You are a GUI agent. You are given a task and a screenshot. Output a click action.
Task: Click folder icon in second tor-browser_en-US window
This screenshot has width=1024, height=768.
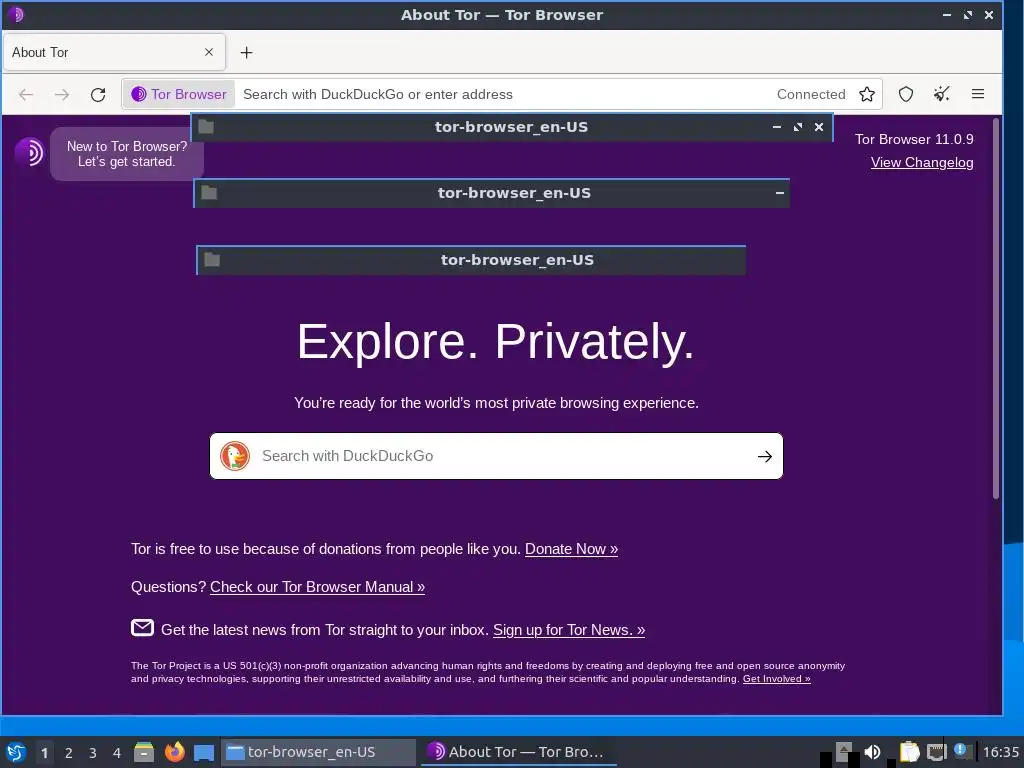coord(209,193)
